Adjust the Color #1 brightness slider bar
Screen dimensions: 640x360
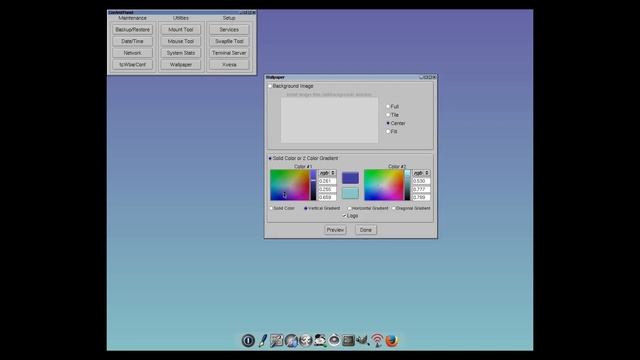tap(313, 185)
